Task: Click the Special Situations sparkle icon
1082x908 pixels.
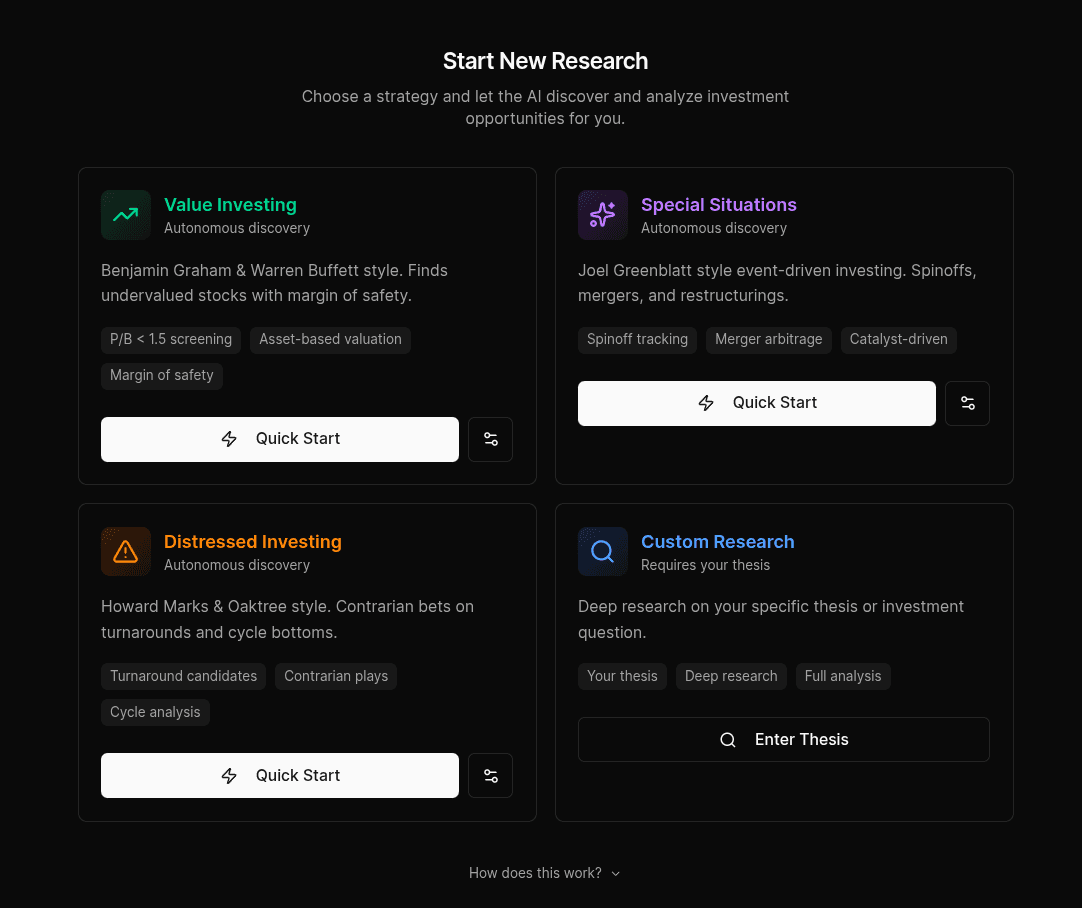Action: pyautogui.click(x=603, y=215)
